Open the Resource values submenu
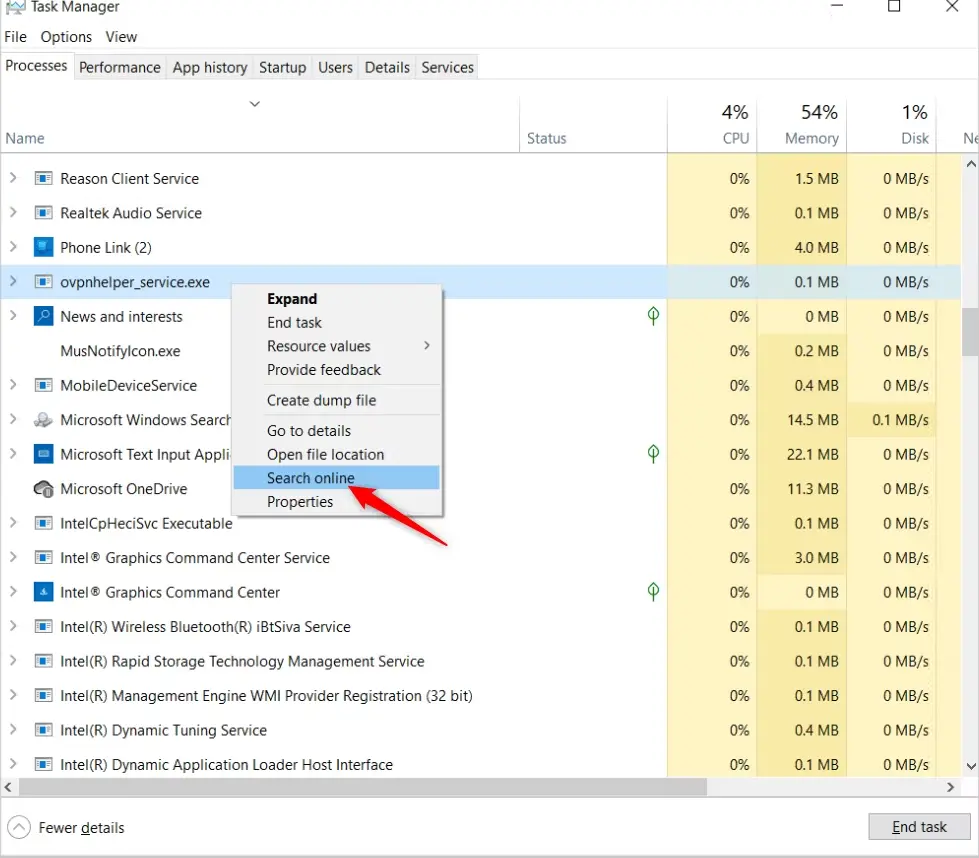Viewport: 979px width, 858px height. pos(337,346)
